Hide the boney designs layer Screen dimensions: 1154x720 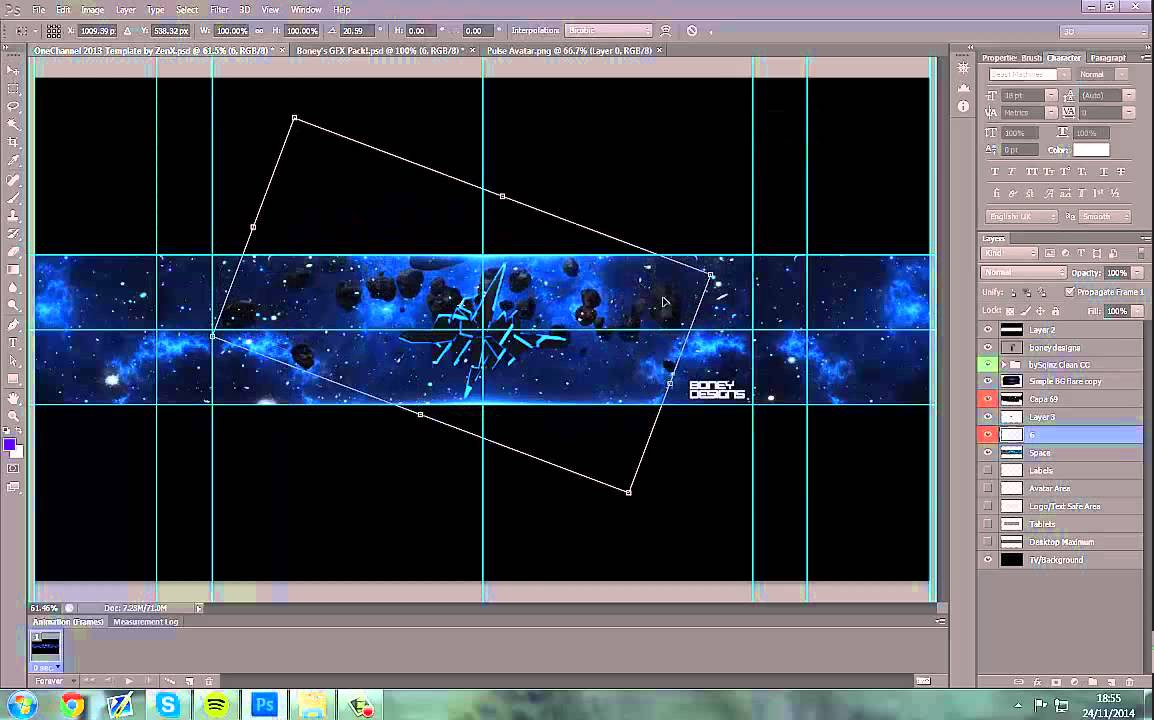click(x=988, y=347)
